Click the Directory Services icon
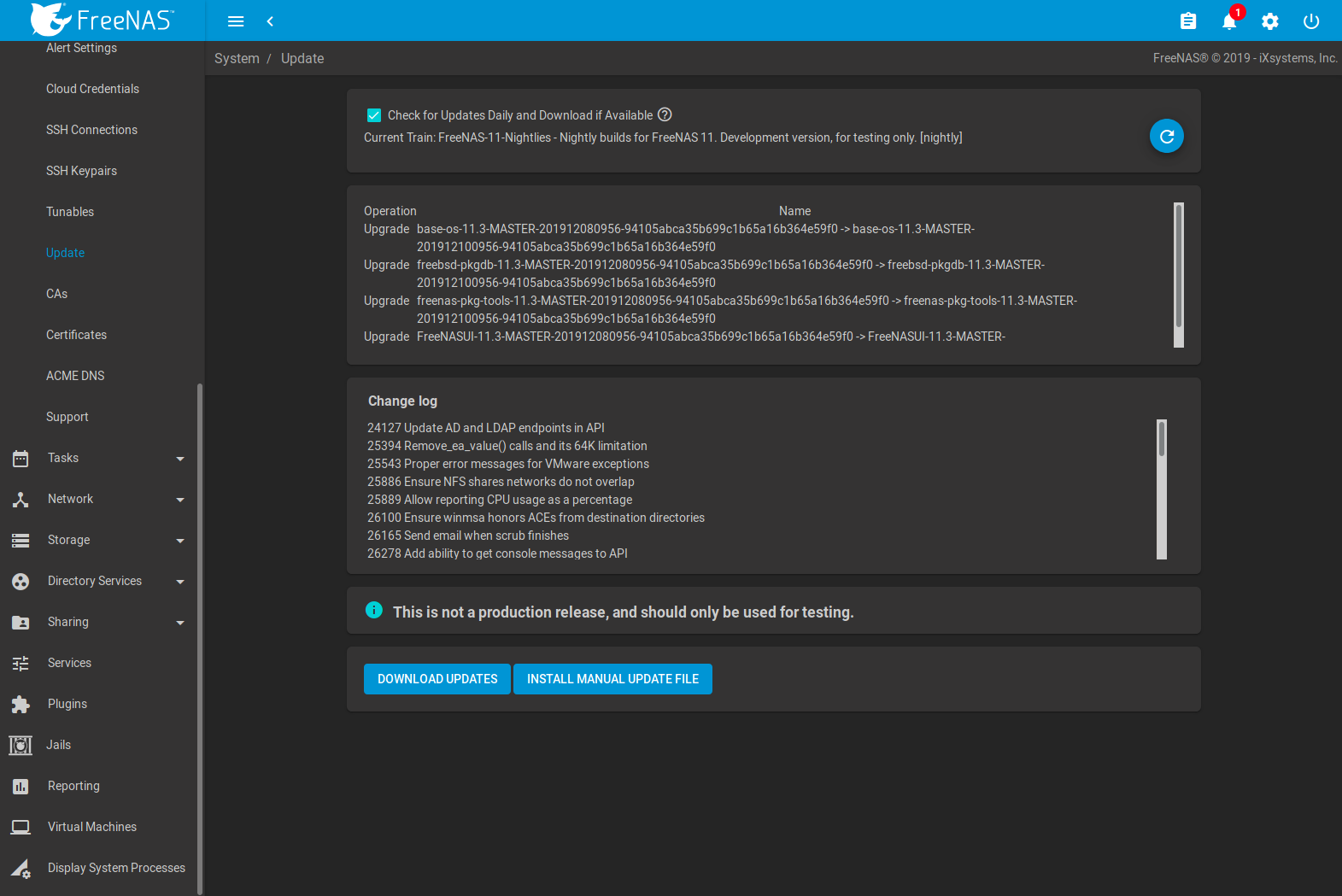 click(x=21, y=582)
